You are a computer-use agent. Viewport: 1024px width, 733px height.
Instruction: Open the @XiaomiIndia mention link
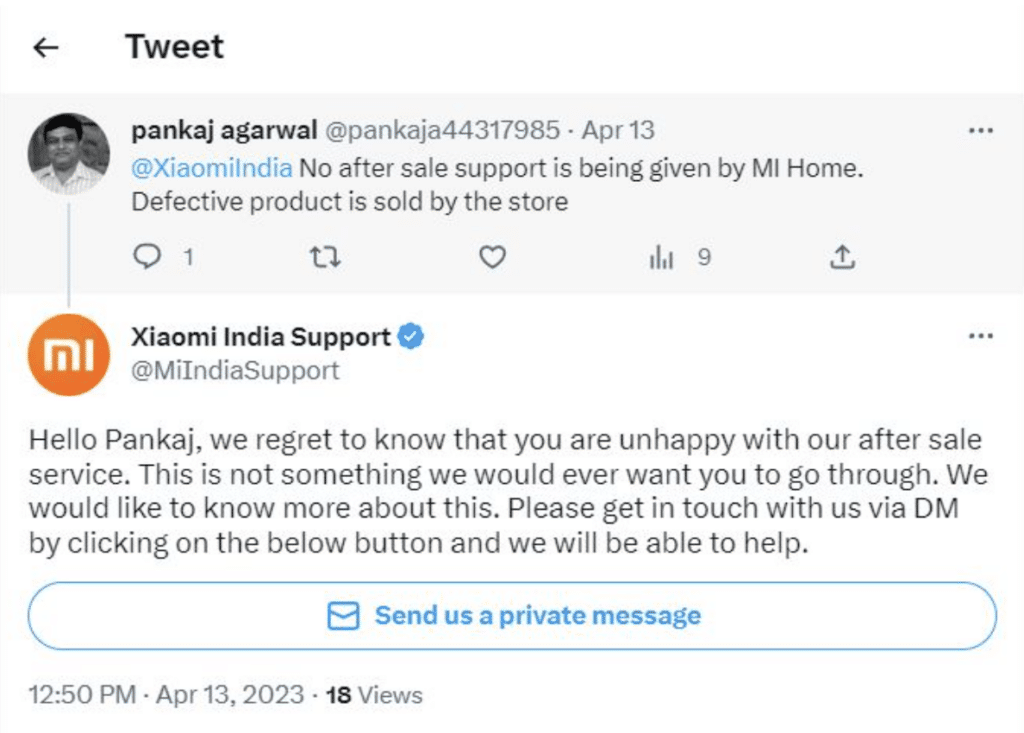[212, 168]
